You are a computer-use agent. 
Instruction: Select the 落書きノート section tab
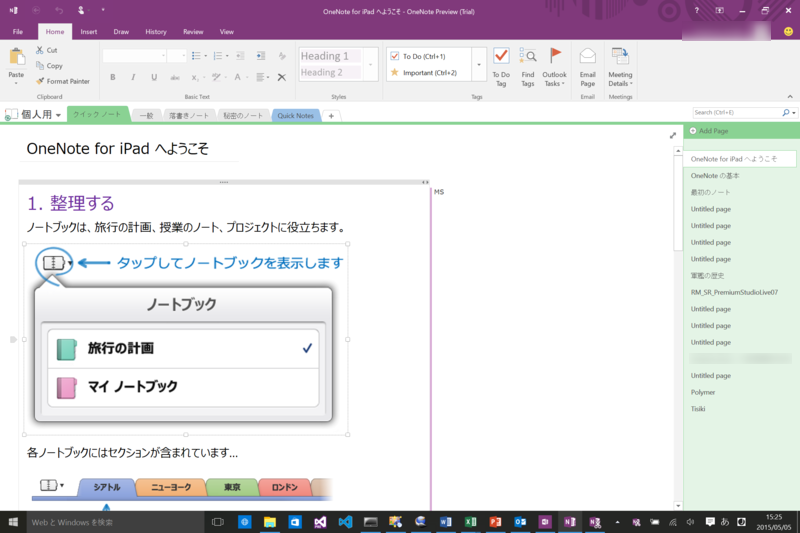pos(189,116)
